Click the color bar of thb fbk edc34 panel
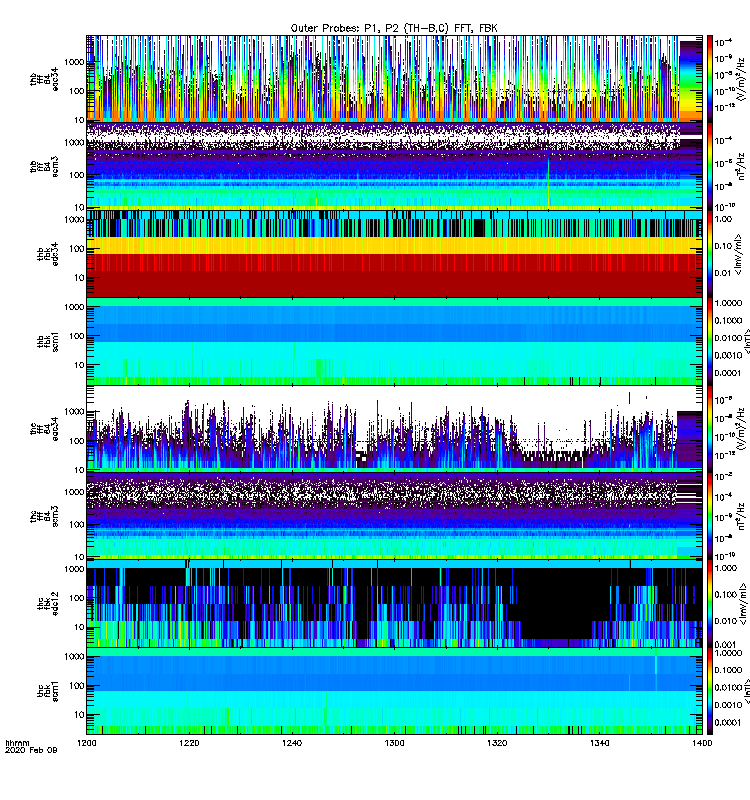Screen dimensions: 750x800 [710, 254]
